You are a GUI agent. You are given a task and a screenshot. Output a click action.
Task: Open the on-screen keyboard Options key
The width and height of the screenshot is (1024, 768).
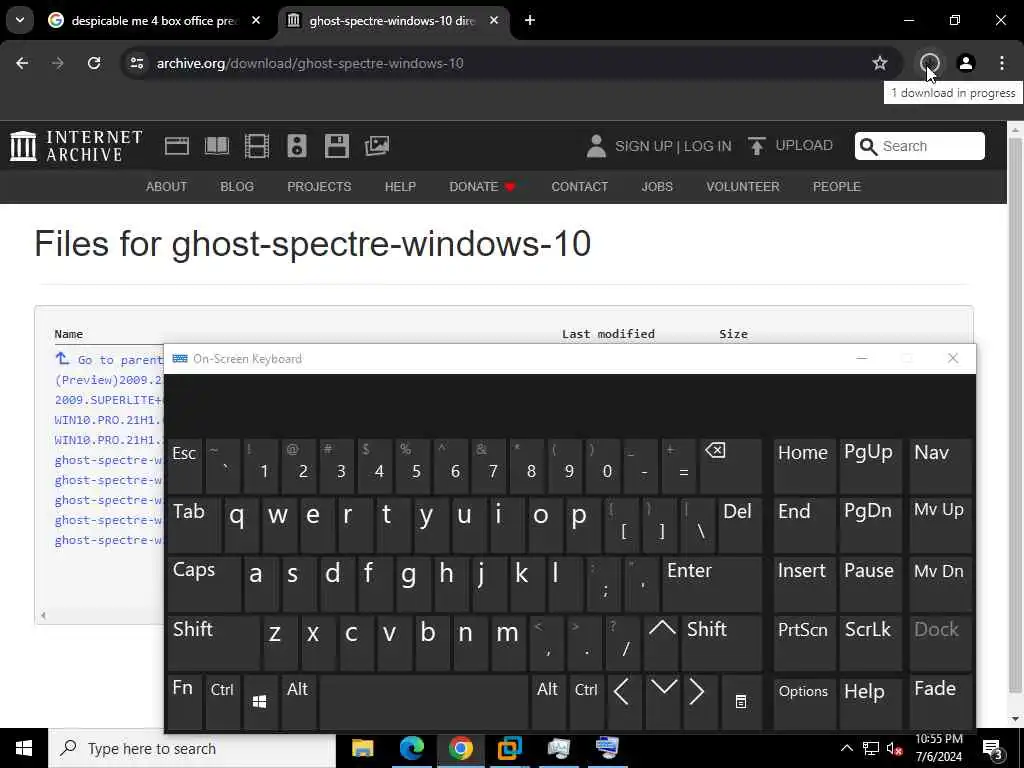(804, 702)
